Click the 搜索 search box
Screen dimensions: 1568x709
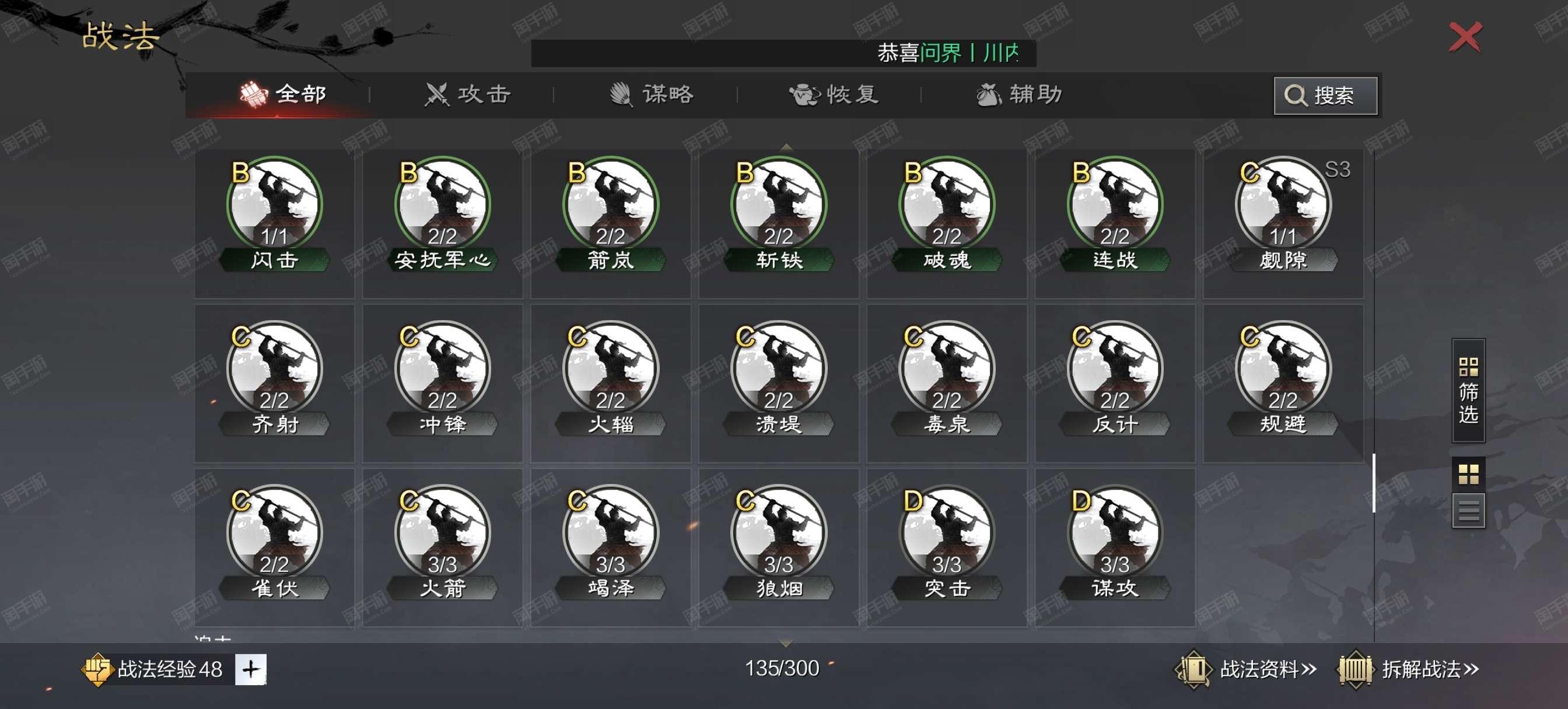point(1325,96)
